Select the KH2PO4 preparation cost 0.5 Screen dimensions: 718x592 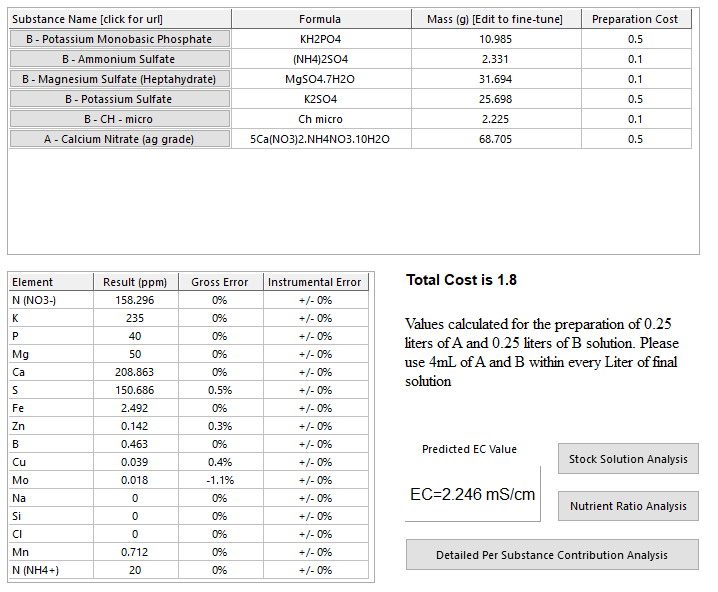pyautogui.click(x=636, y=39)
